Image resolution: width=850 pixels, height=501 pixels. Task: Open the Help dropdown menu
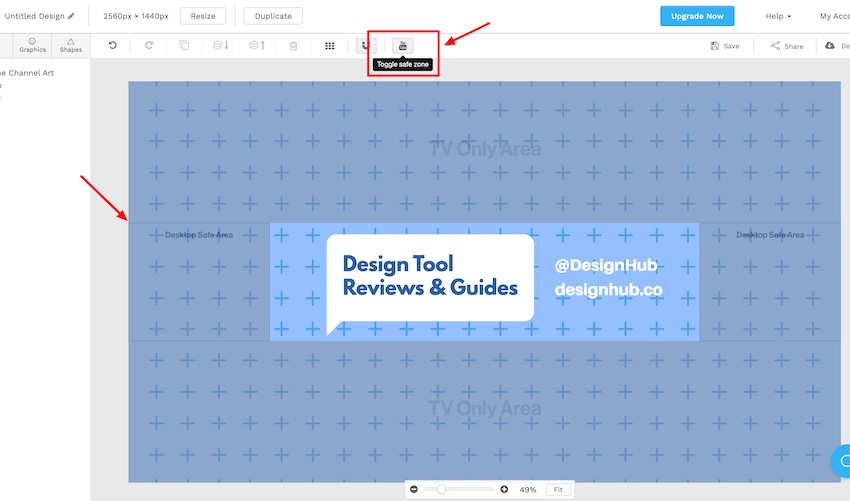pos(778,16)
